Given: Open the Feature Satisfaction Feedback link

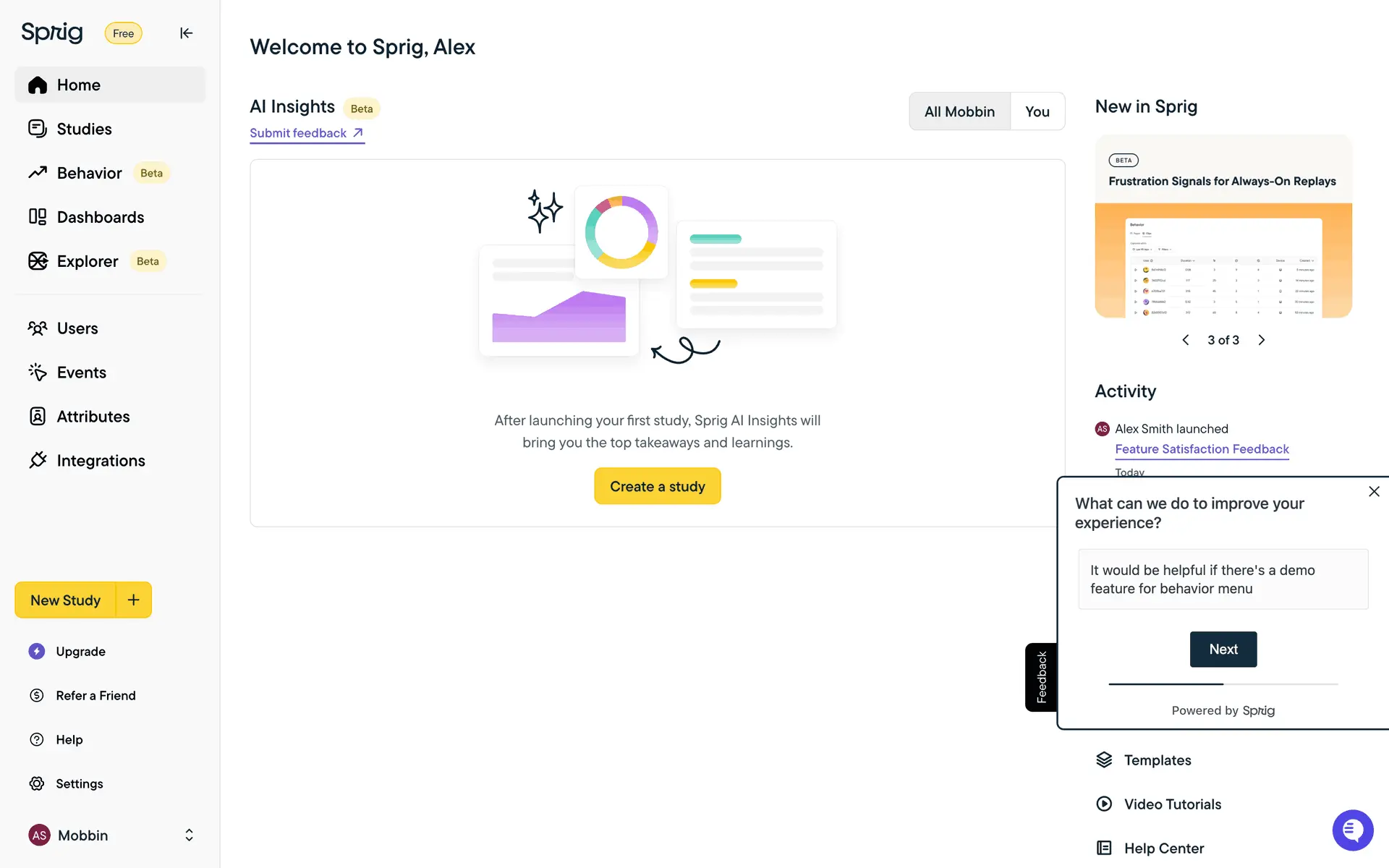Looking at the screenshot, I should 1202,449.
